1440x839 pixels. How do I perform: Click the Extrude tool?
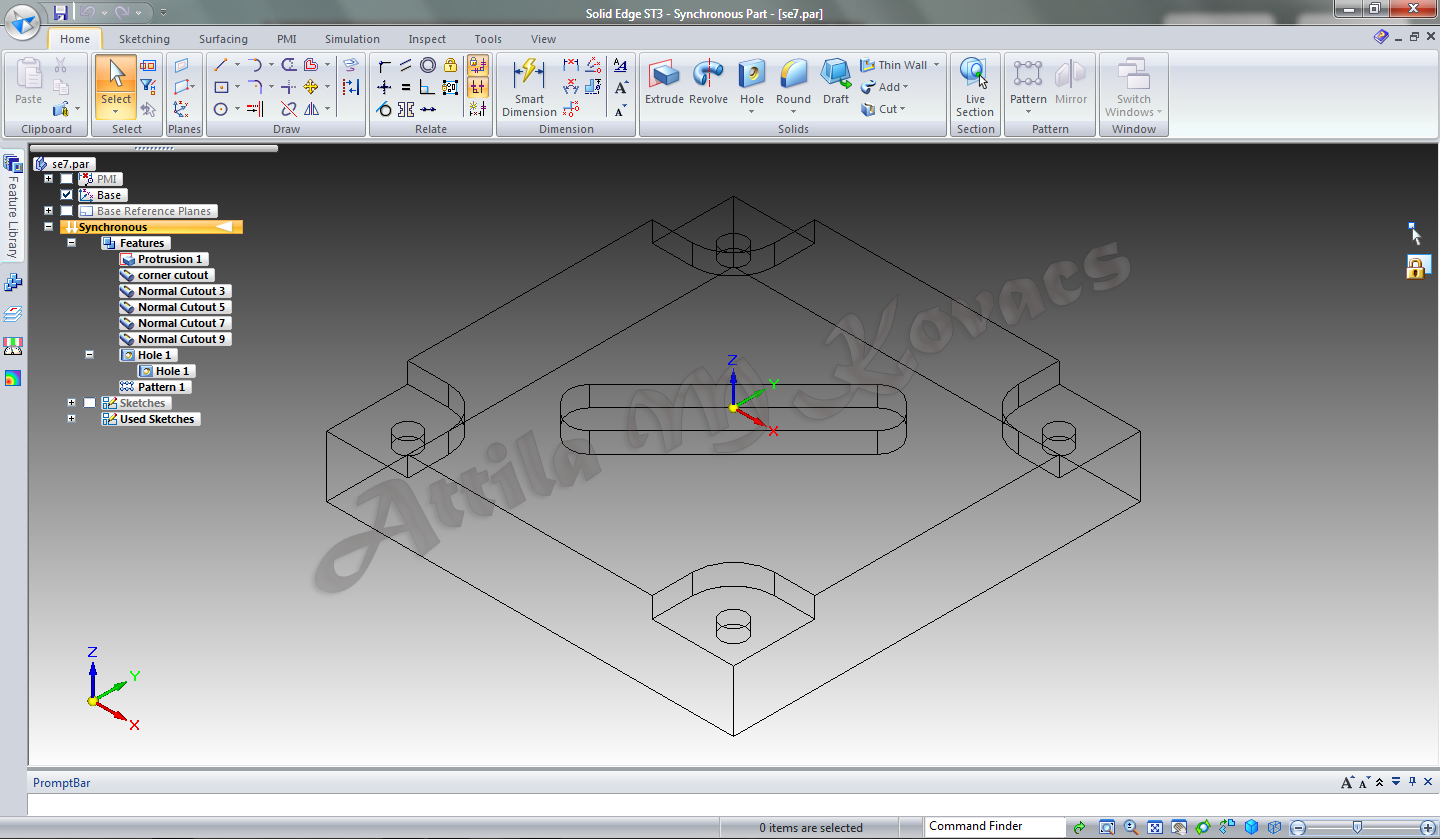click(x=664, y=82)
